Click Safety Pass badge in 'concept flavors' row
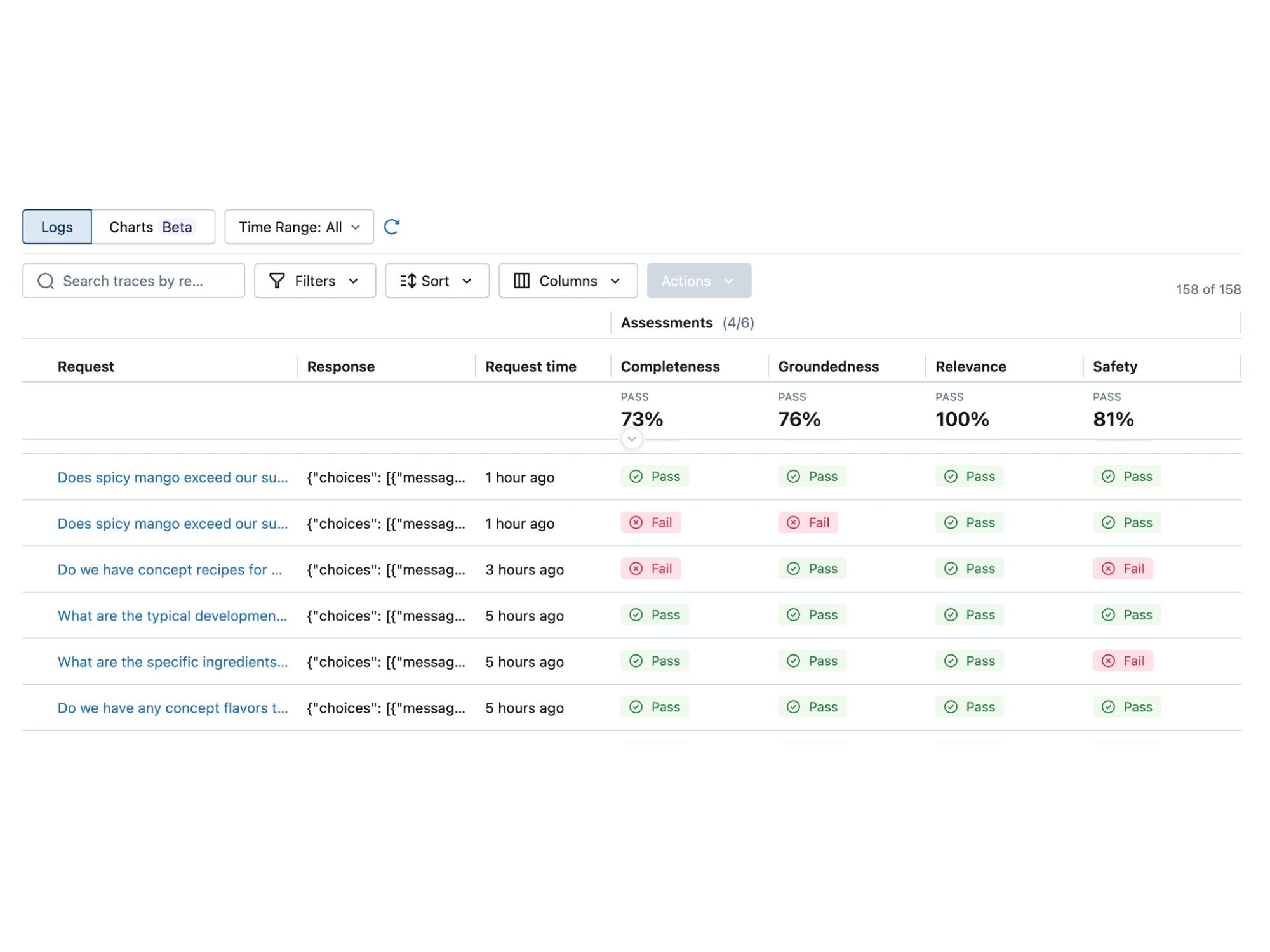This screenshot has width=1270, height=952. (x=1127, y=706)
